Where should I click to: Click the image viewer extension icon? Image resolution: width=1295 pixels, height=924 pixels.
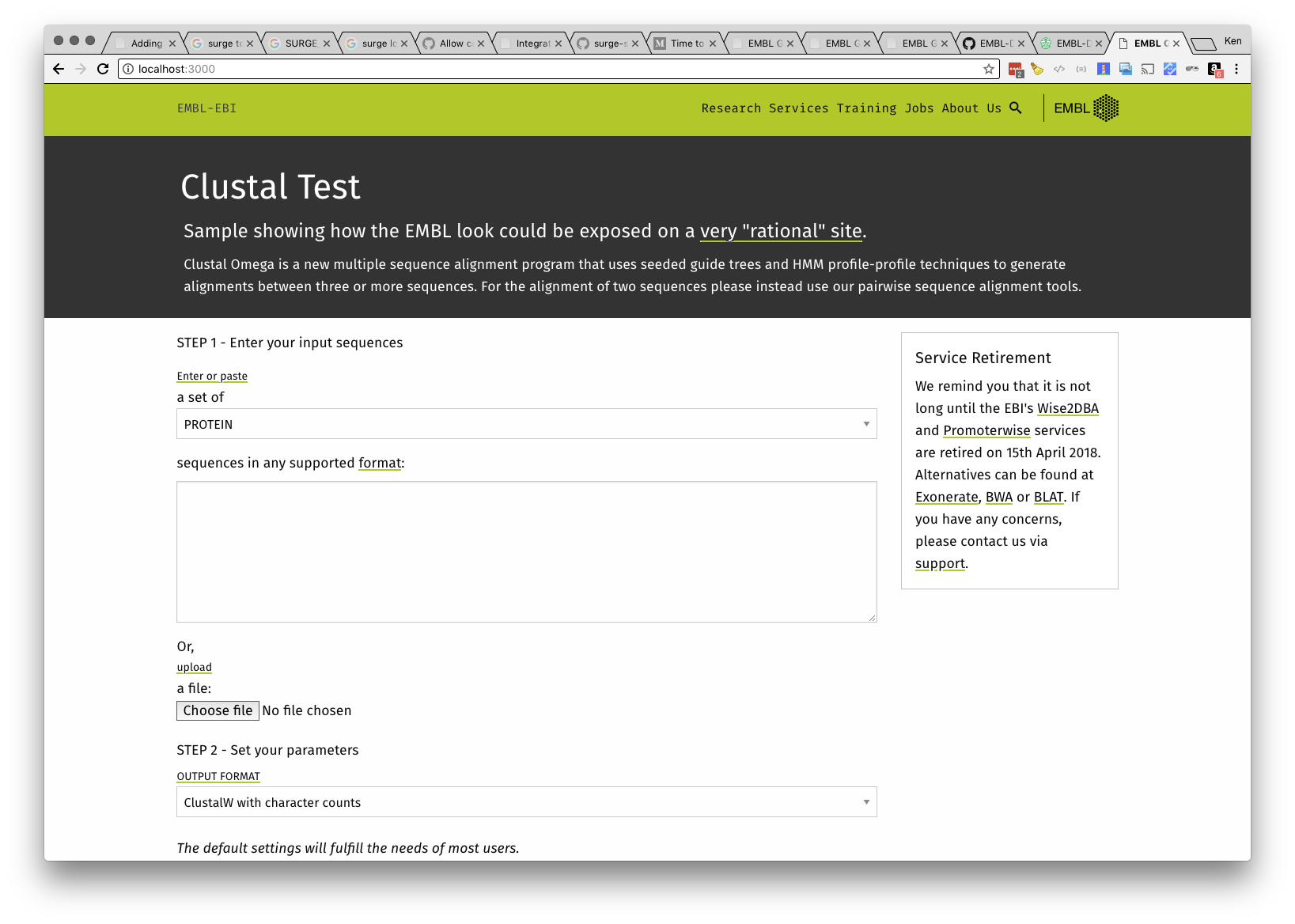(1126, 69)
